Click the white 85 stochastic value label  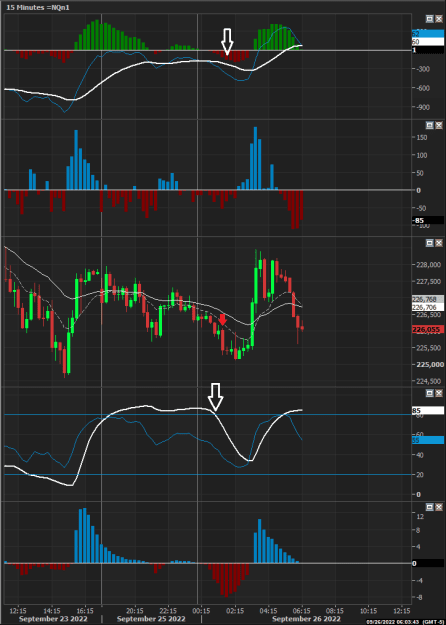point(428,411)
